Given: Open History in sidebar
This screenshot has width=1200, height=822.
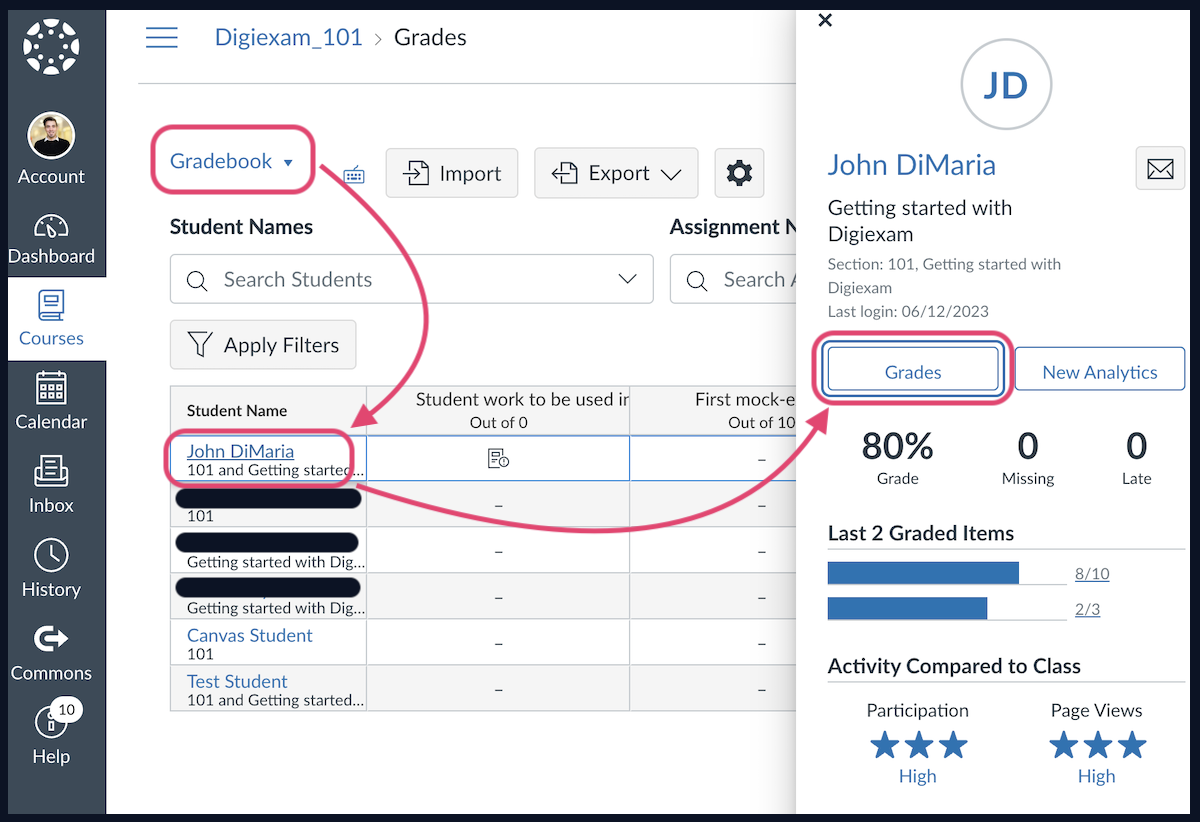Looking at the screenshot, I should click(x=51, y=568).
